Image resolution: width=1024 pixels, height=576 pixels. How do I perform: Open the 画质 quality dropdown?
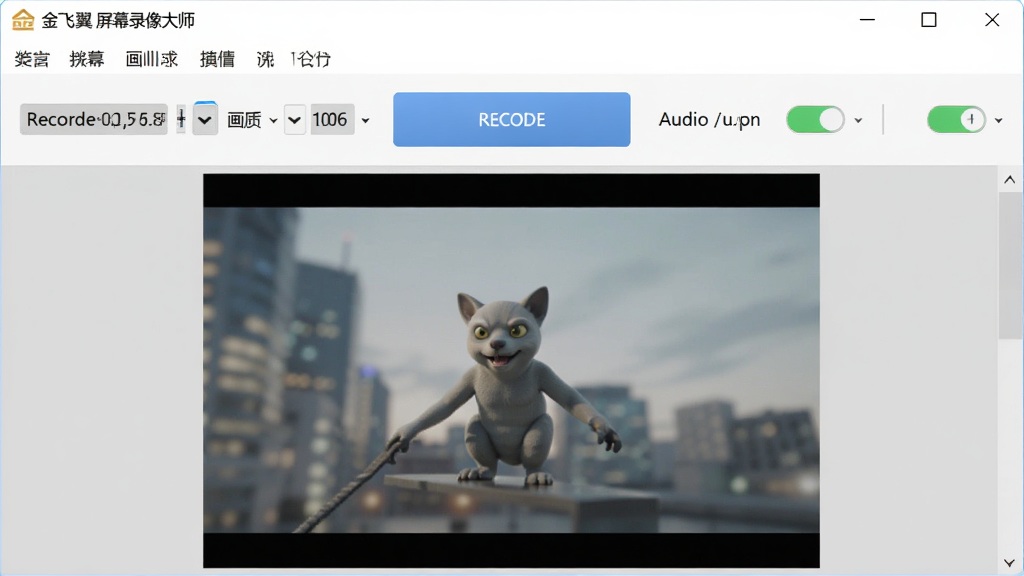pyautogui.click(x=252, y=120)
